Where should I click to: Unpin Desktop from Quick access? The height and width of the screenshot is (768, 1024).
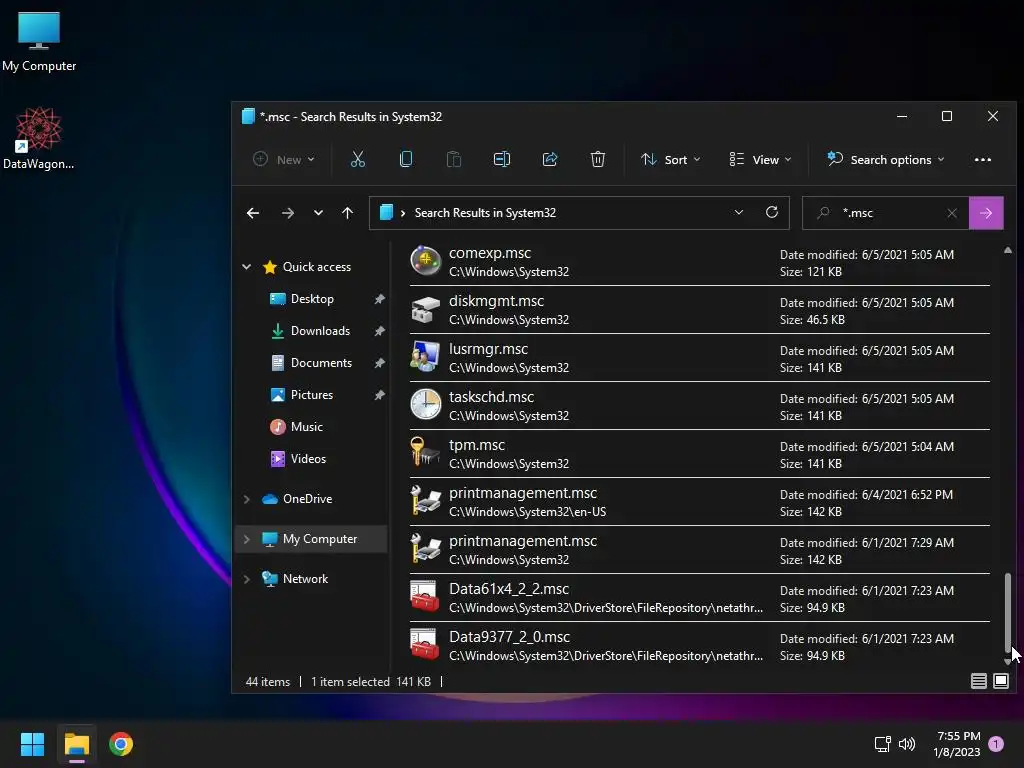click(x=379, y=299)
